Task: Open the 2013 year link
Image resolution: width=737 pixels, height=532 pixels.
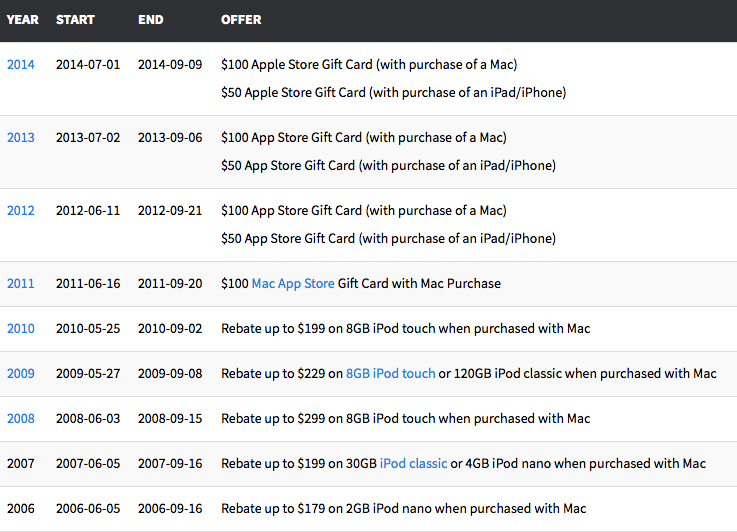Action: [x=21, y=137]
